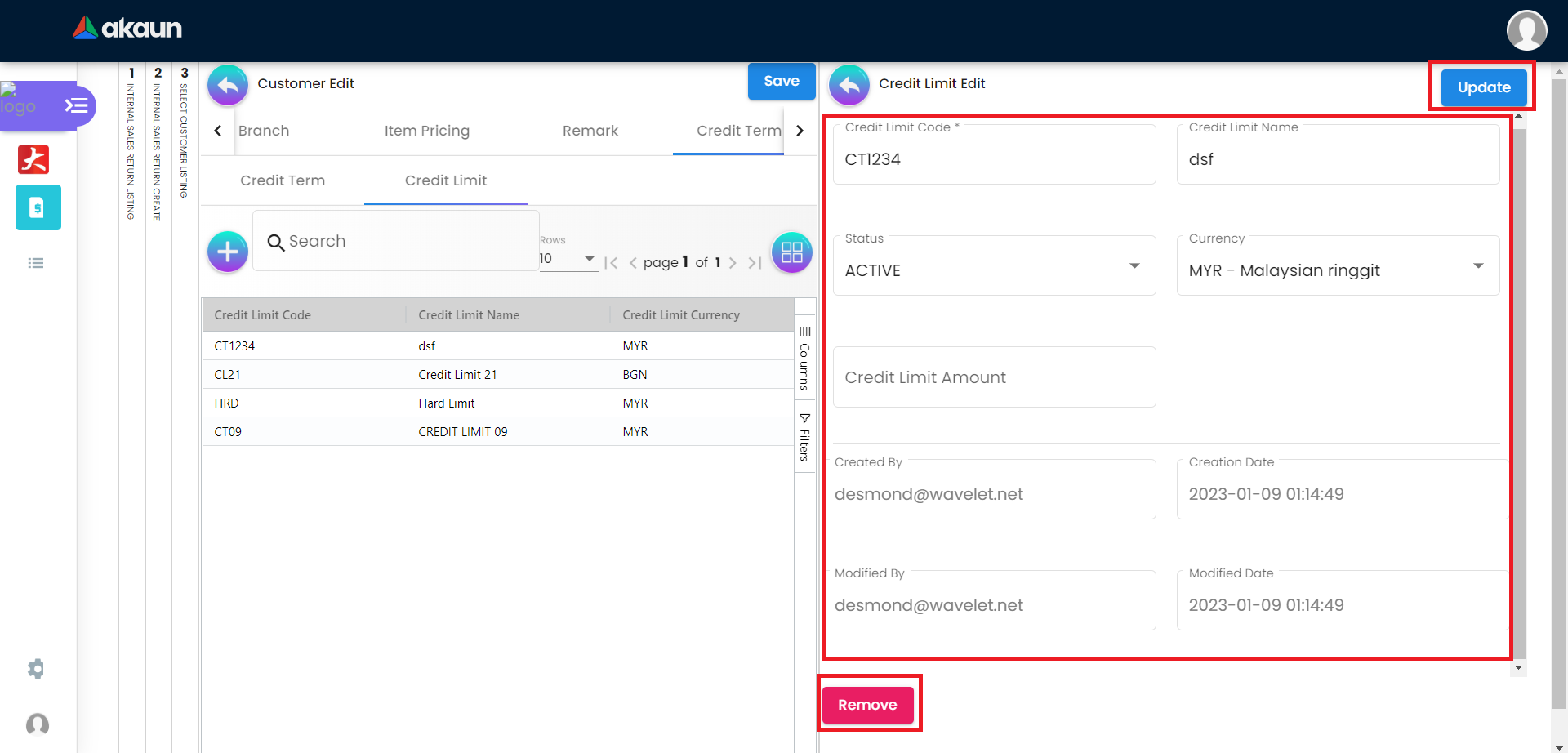
Task: Click the user avatar in top header
Action: 1526,30
